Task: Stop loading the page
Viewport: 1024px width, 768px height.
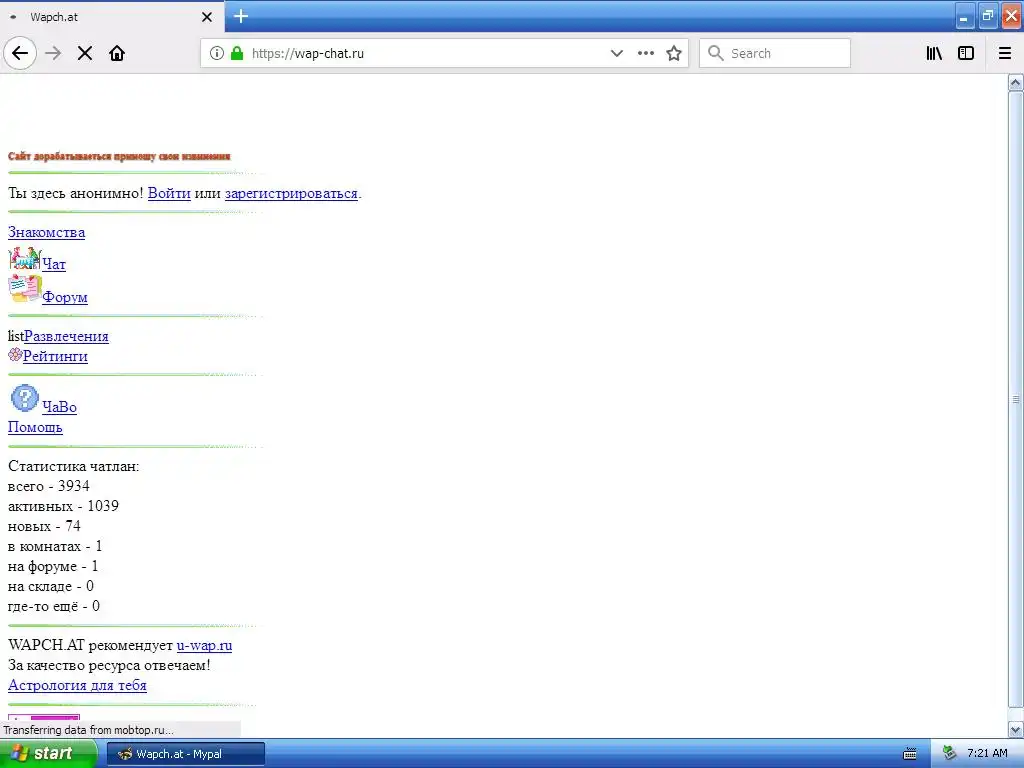Action: pos(85,53)
